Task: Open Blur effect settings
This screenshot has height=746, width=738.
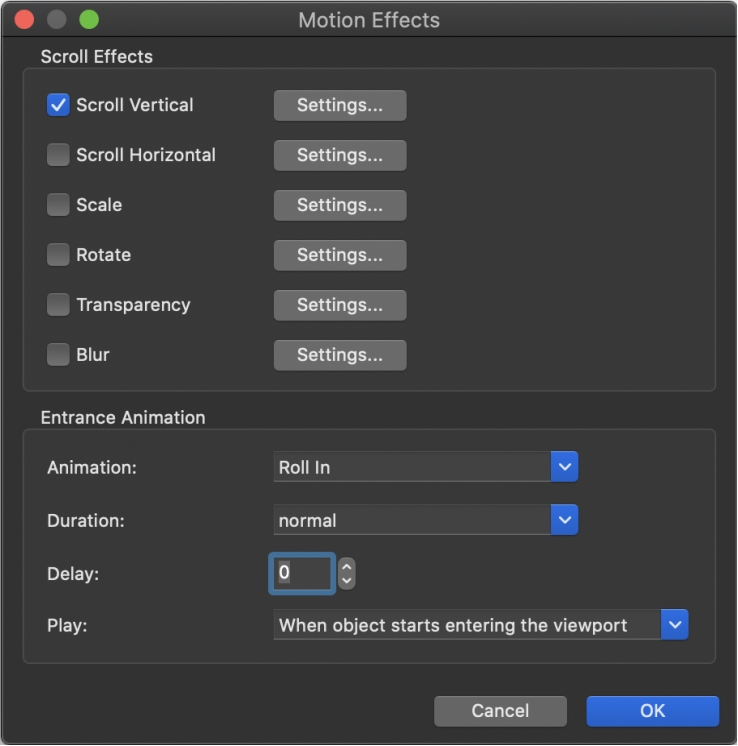Action: 340,355
